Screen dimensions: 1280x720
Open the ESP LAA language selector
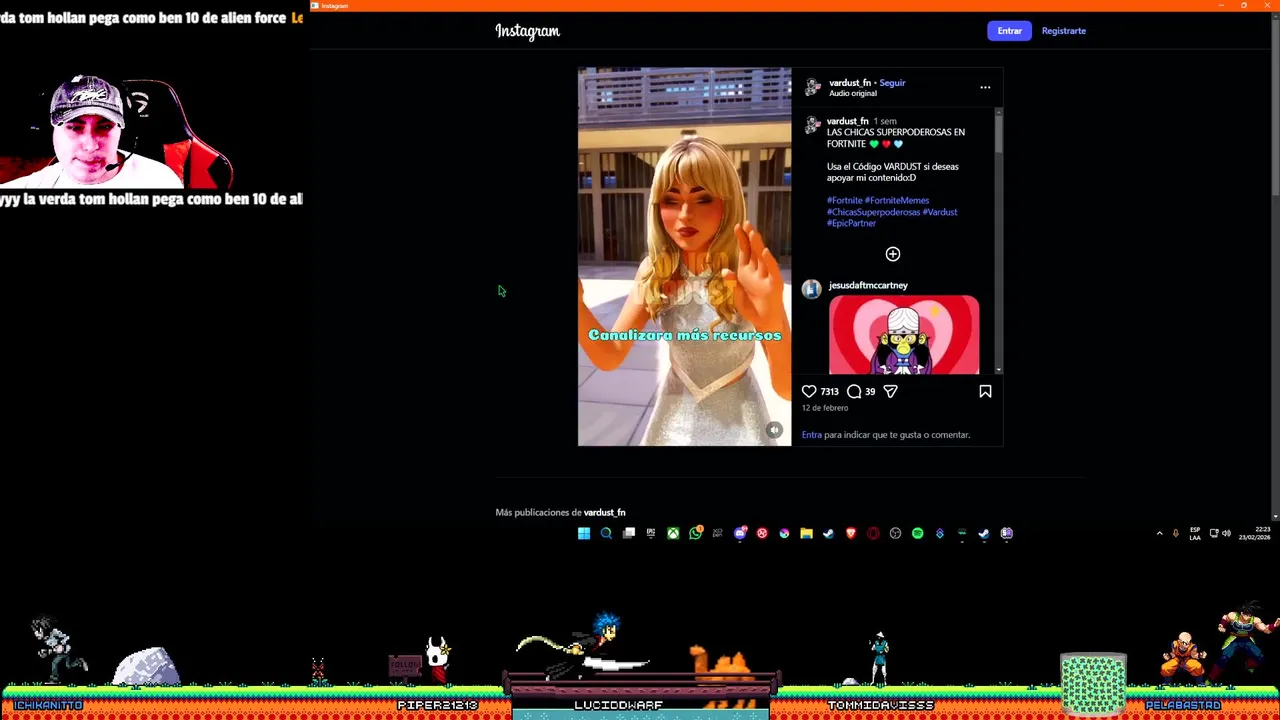1195,534
